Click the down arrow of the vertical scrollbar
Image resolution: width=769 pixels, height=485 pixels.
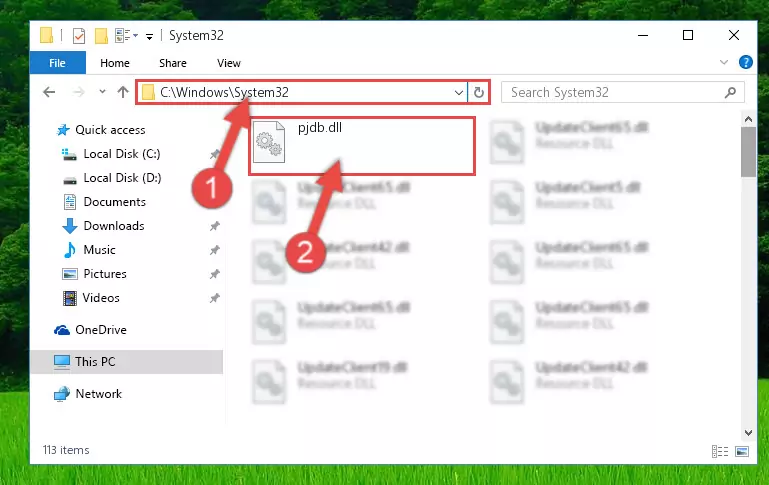tap(748, 433)
